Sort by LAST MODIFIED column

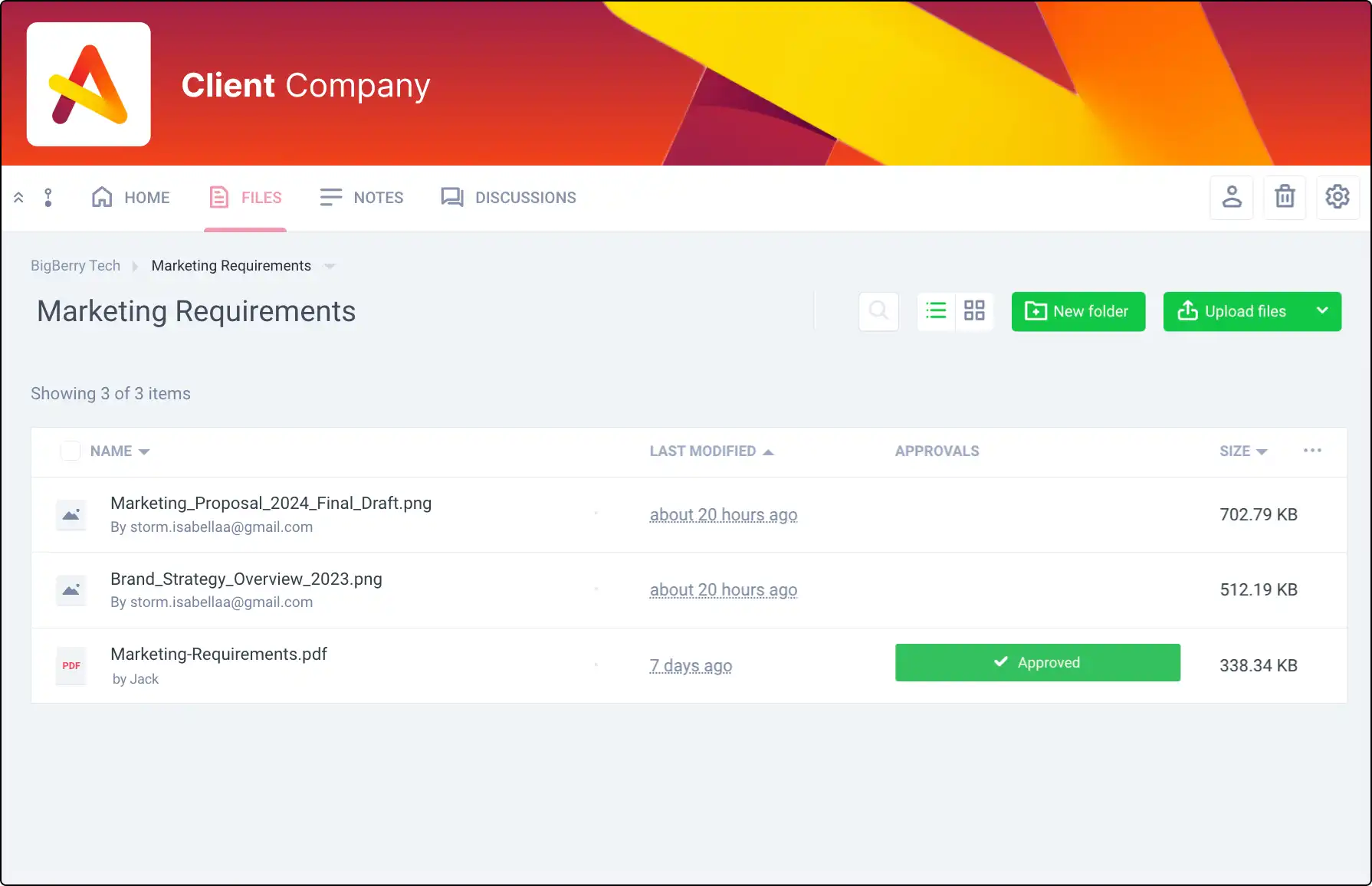pos(711,451)
